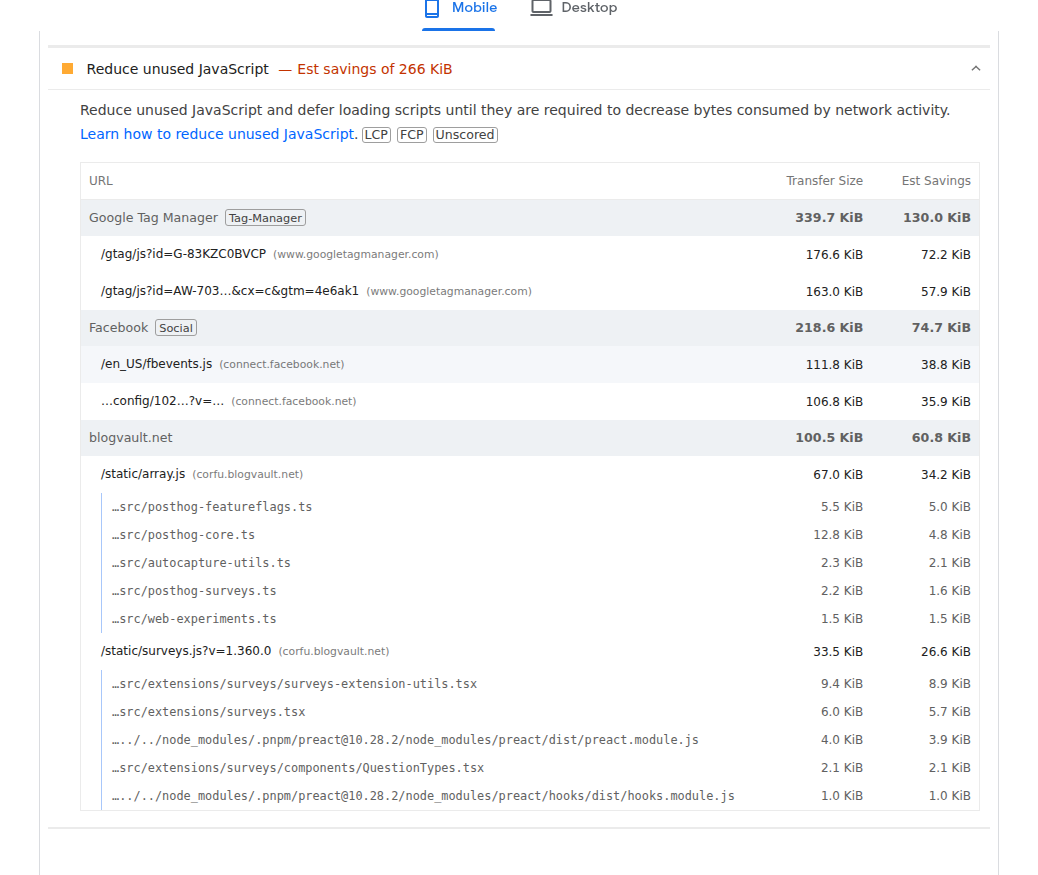Click the 176.6 KiB transfer size value
The width and height of the screenshot is (1038, 875).
834,255
